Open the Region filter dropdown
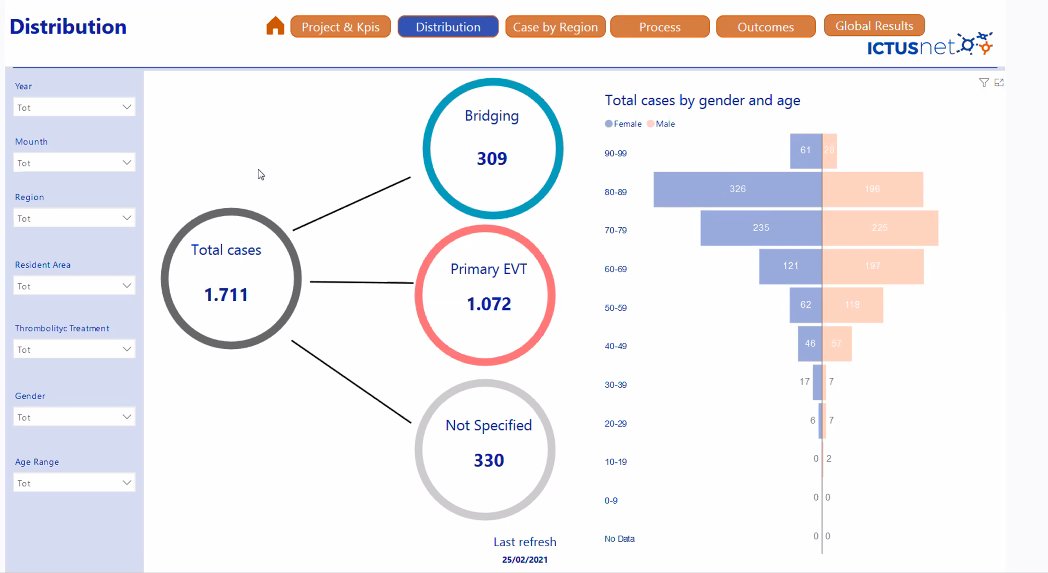The height and width of the screenshot is (573, 1048). [x=74, y=218]
